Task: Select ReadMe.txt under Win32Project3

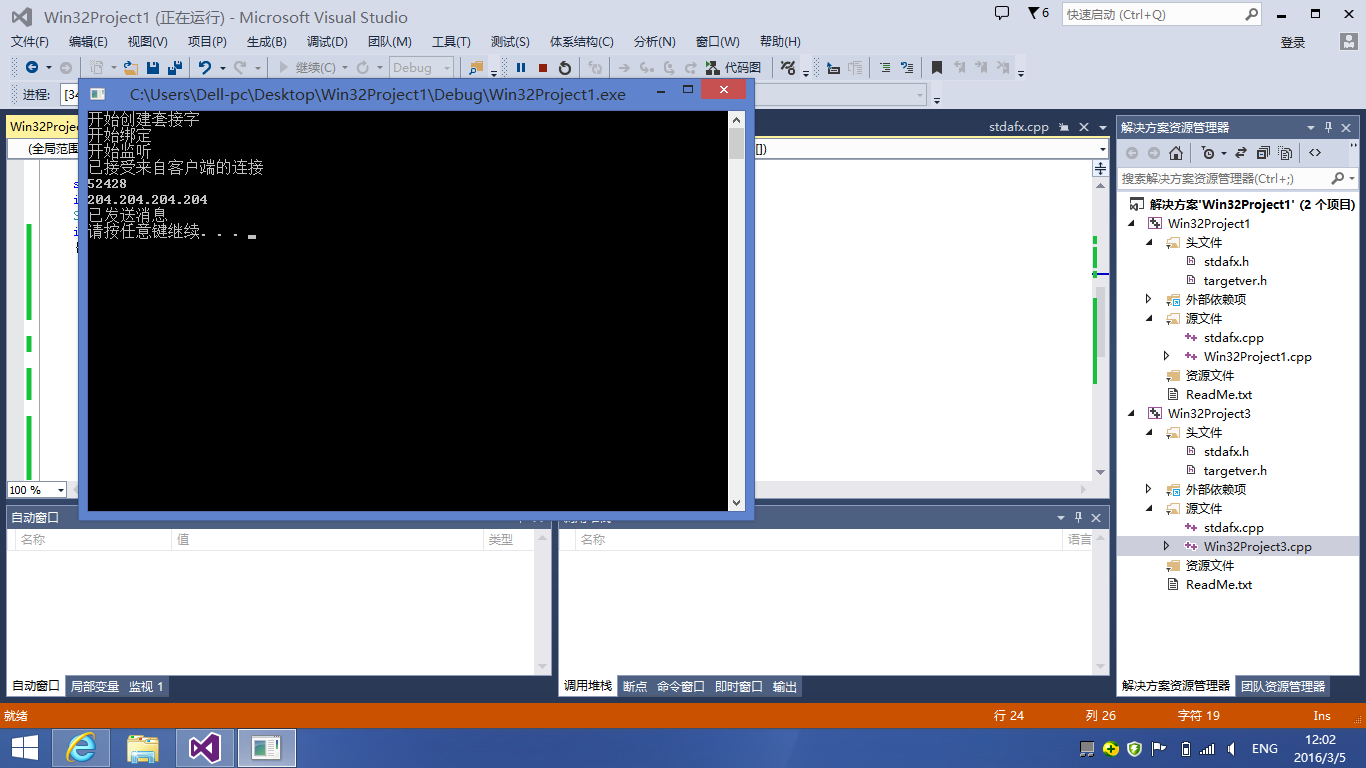Action: click(1219, 584)
